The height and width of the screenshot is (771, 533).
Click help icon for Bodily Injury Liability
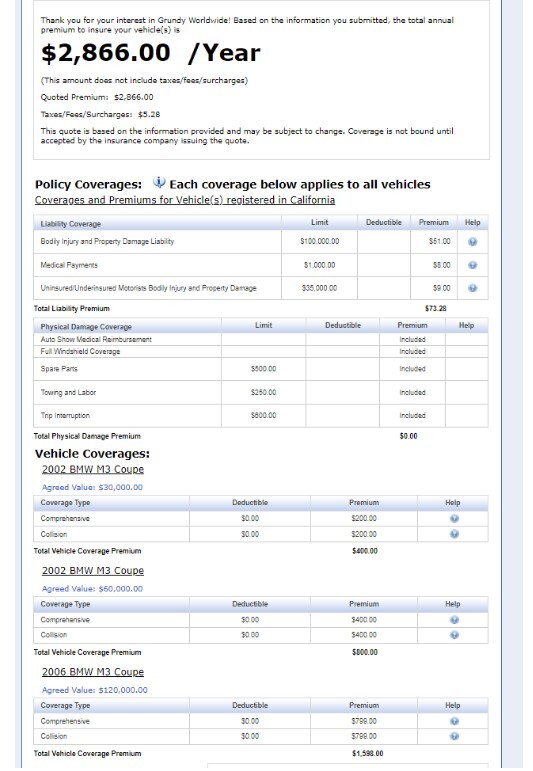click(x=472, y=242)
